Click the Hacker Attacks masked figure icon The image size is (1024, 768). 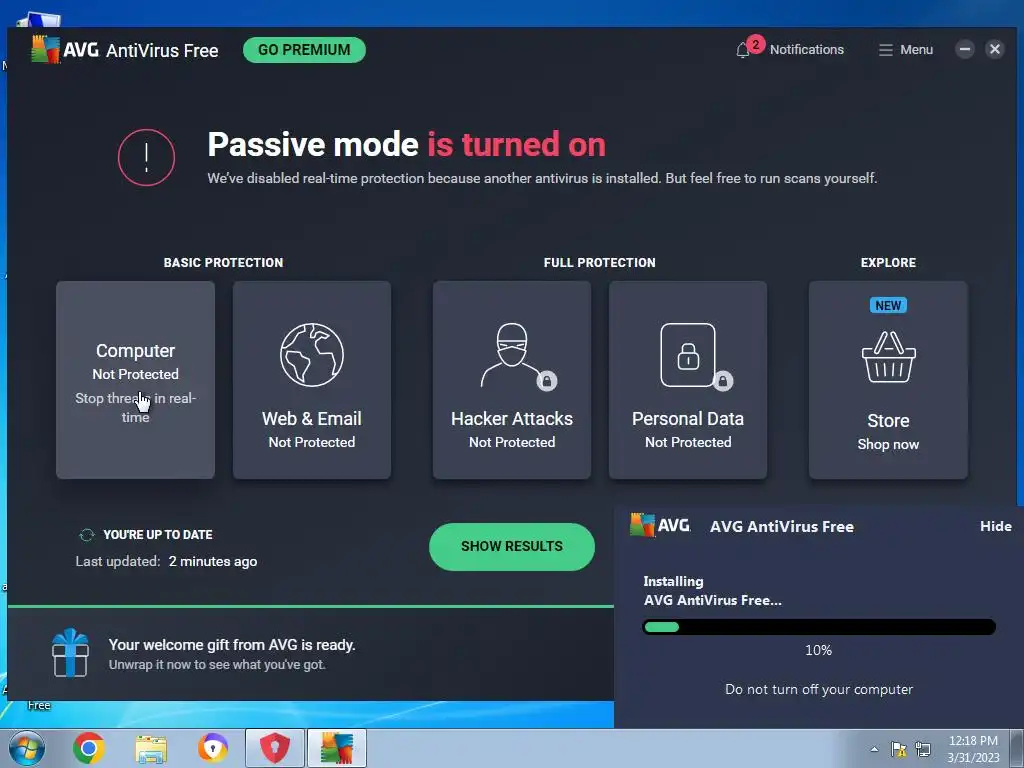(511, 355)
